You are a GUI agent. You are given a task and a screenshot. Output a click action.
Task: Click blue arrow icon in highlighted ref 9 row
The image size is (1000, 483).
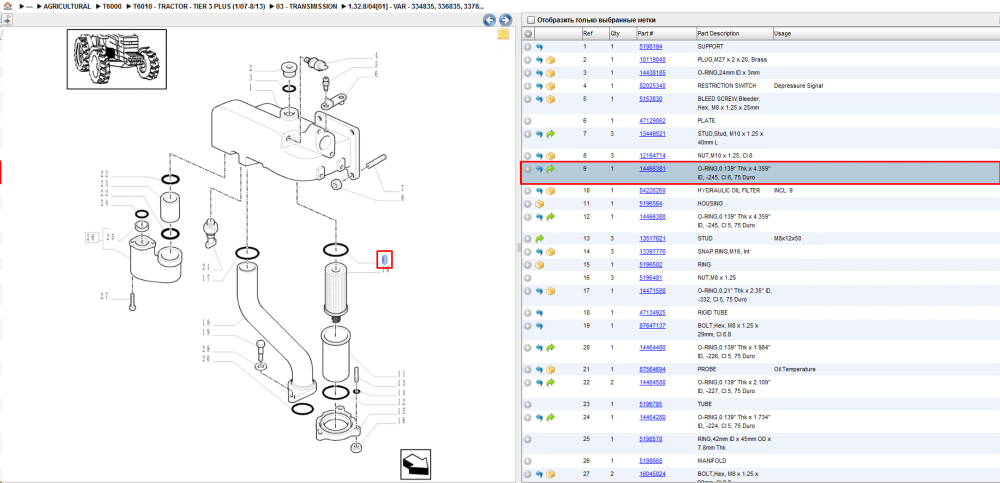(539, 169)
